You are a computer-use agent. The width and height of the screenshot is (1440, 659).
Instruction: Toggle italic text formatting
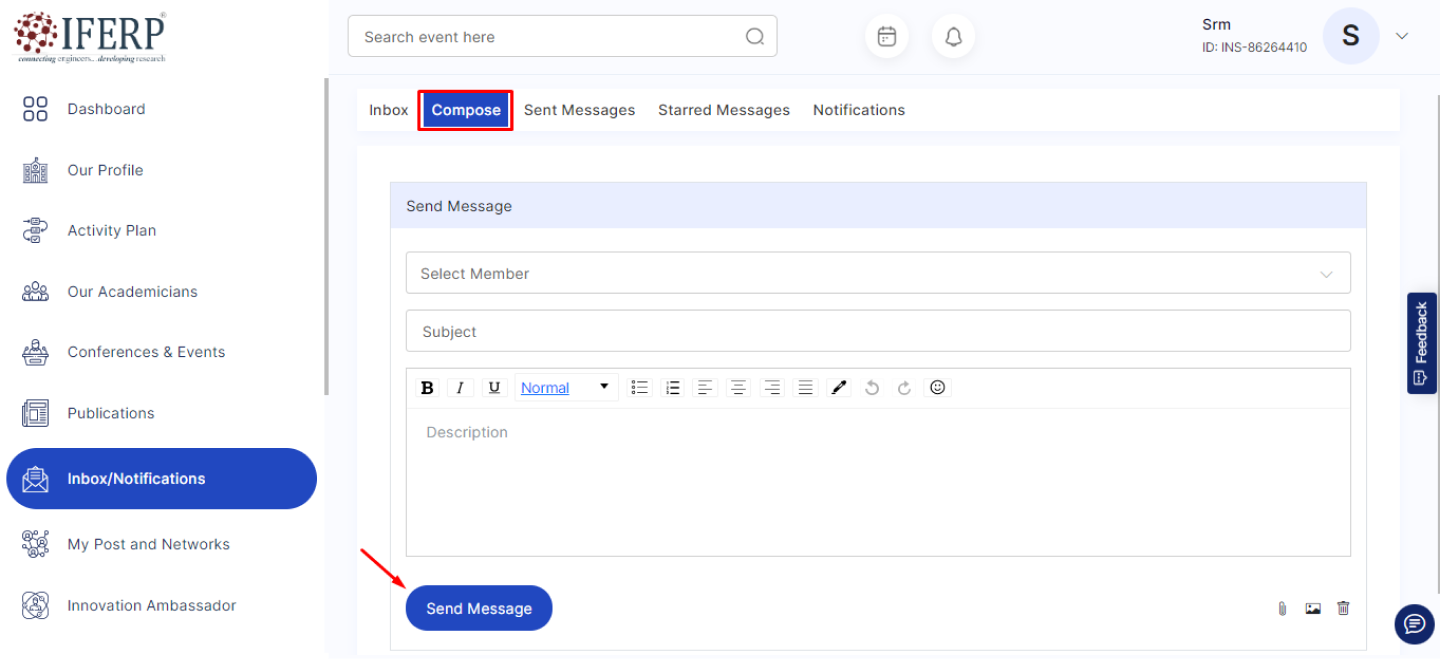coord(460,388)
